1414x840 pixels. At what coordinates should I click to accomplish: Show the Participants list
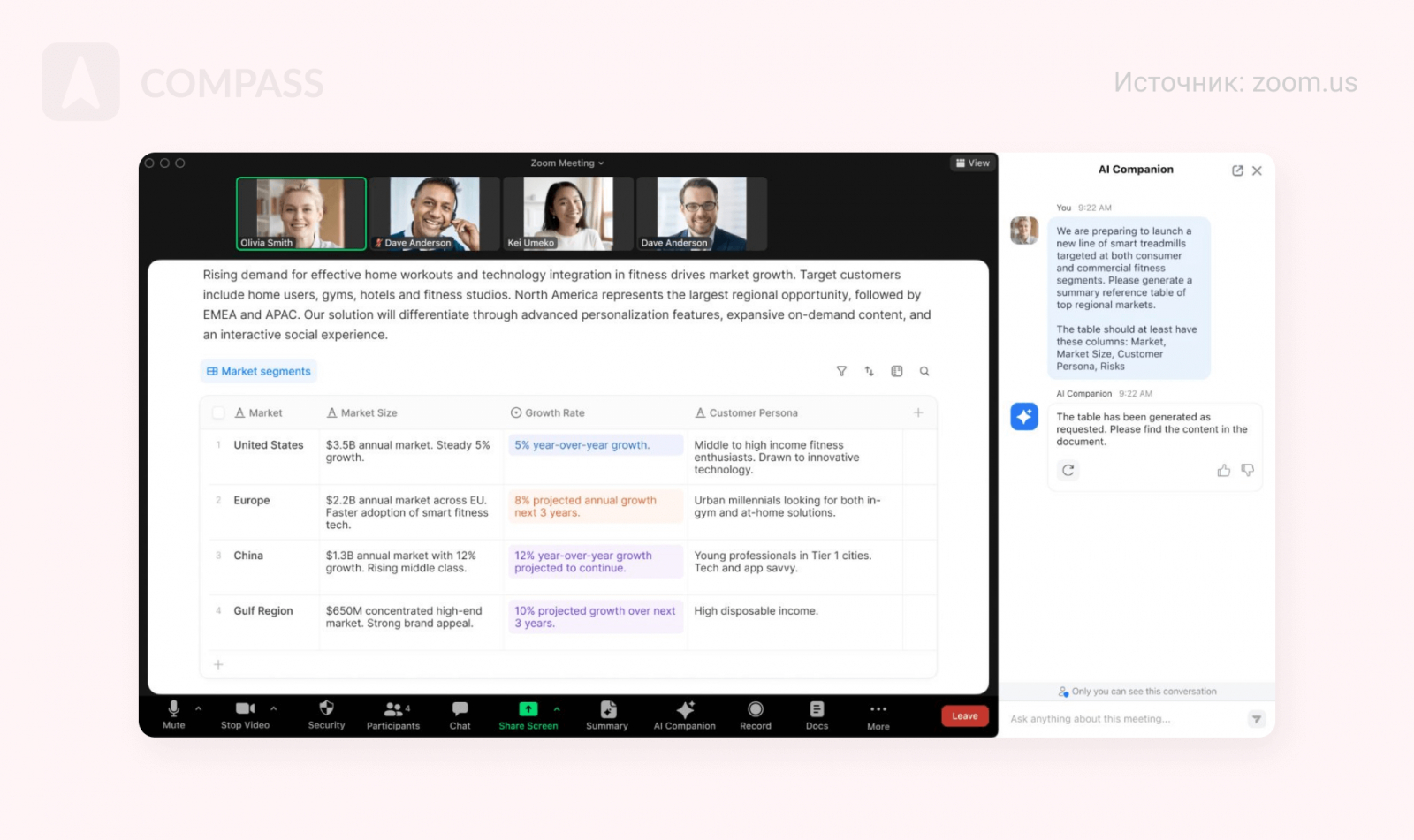click(x=393, y=715)
